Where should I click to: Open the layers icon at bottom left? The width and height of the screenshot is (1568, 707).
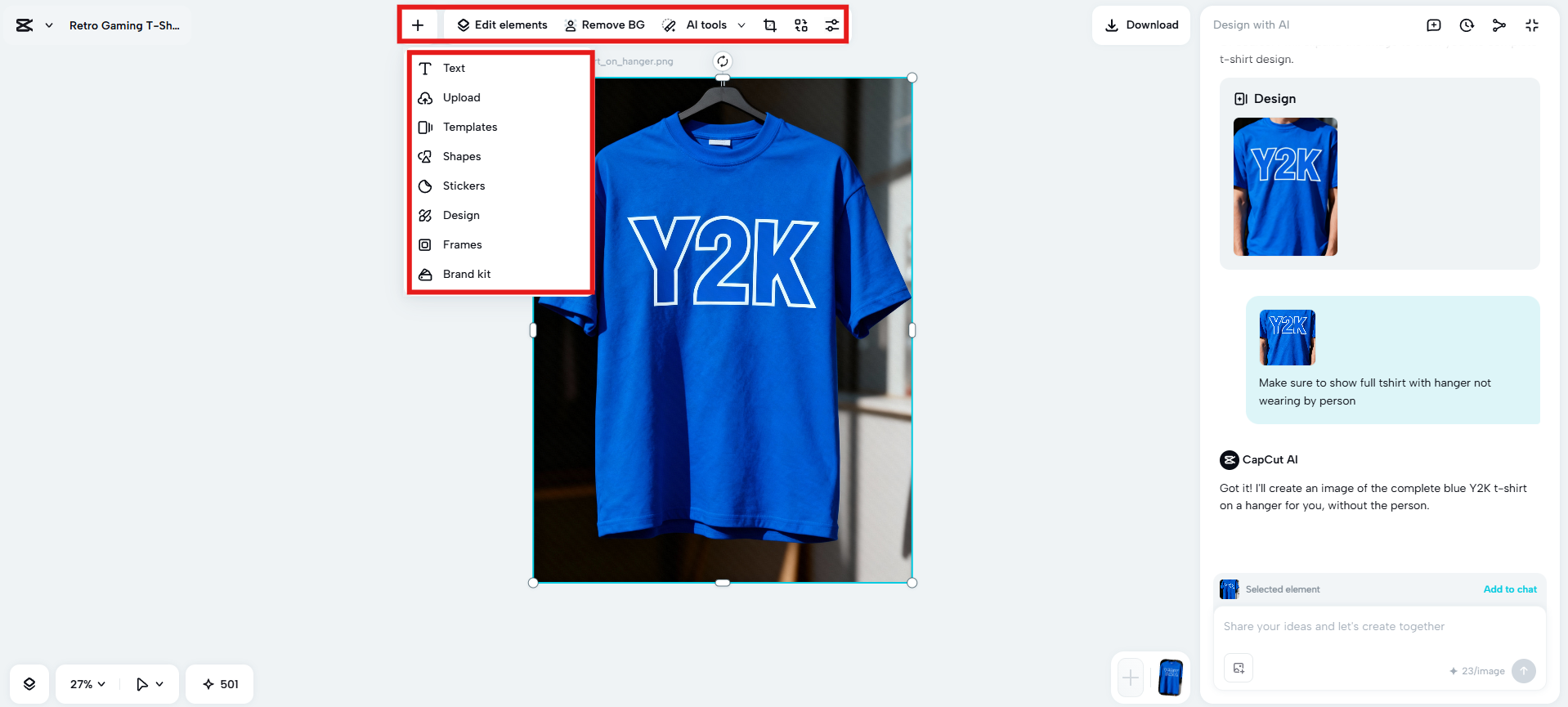pos(29,684)
